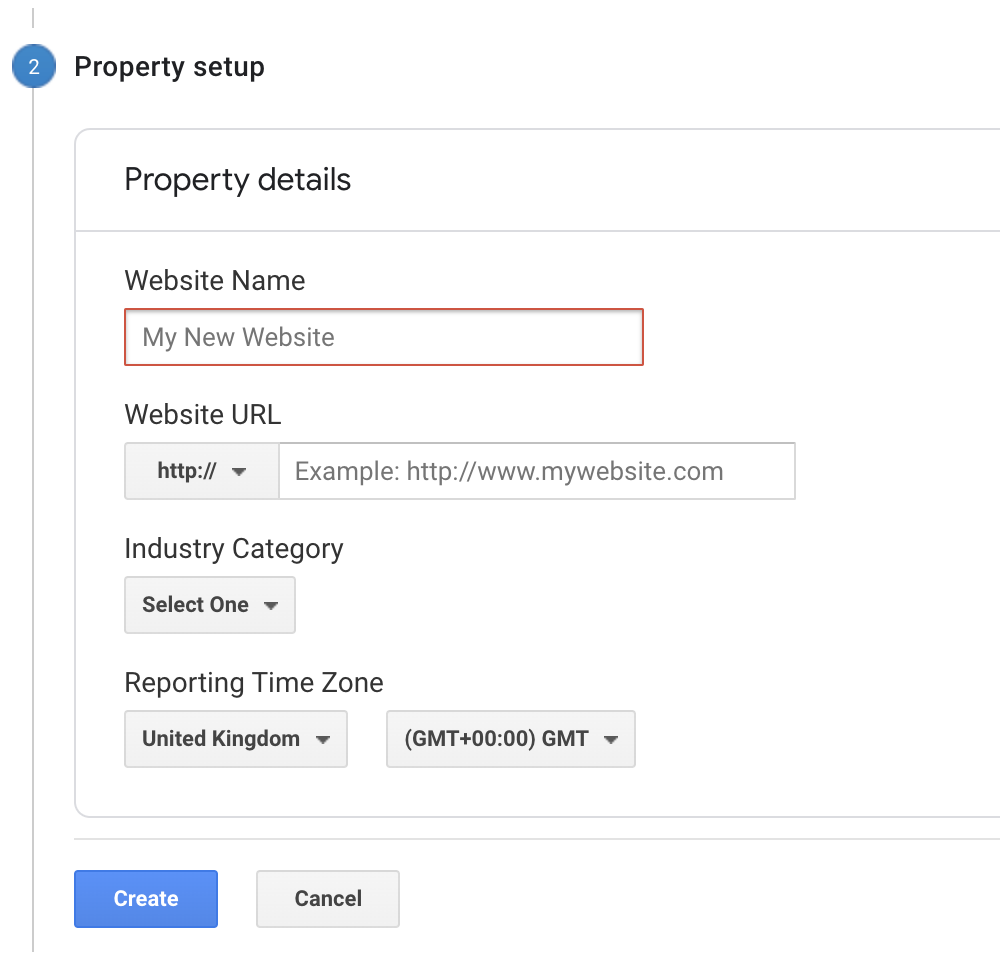Expand the Select One industry dropdown
This screenshot has height=962, width=1000.
click(x=209, y=605)
